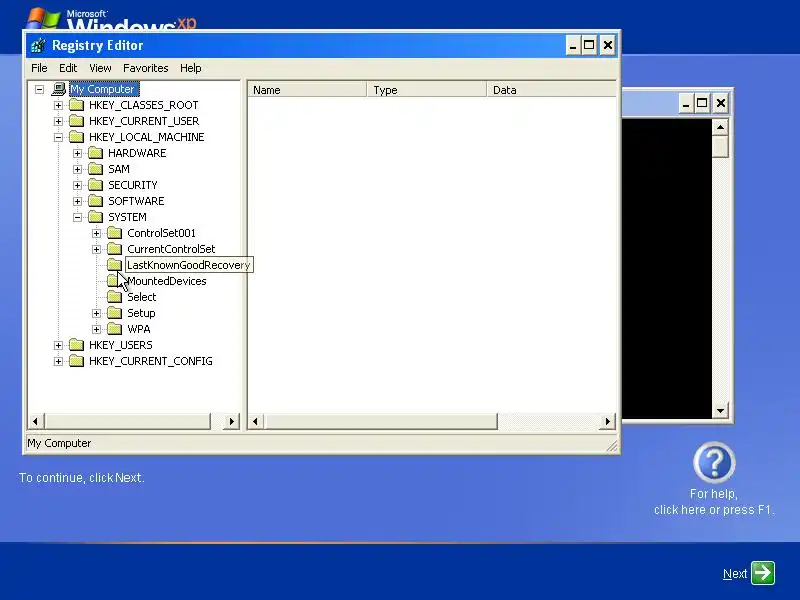
Task: Collapse the My Computer root node
Action: coord(39,89)
